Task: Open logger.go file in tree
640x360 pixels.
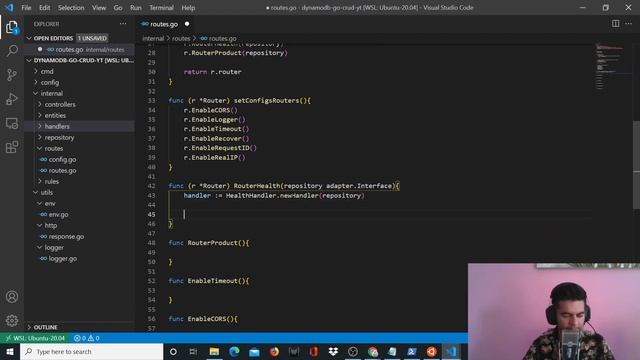Action: pos(62,259)
